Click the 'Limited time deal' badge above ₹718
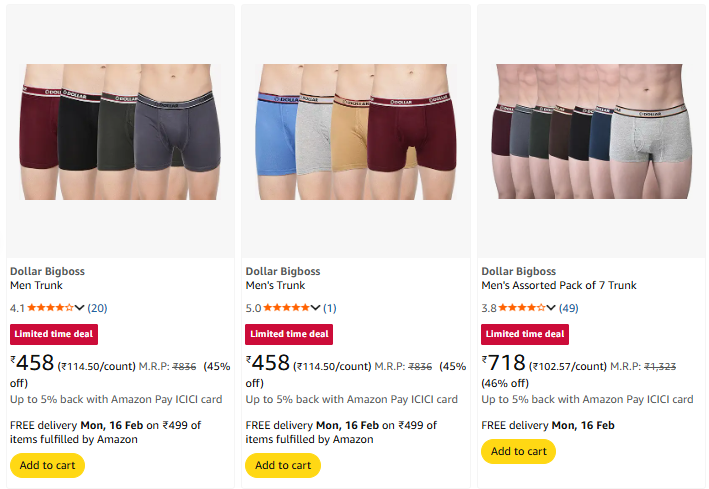 524,334
